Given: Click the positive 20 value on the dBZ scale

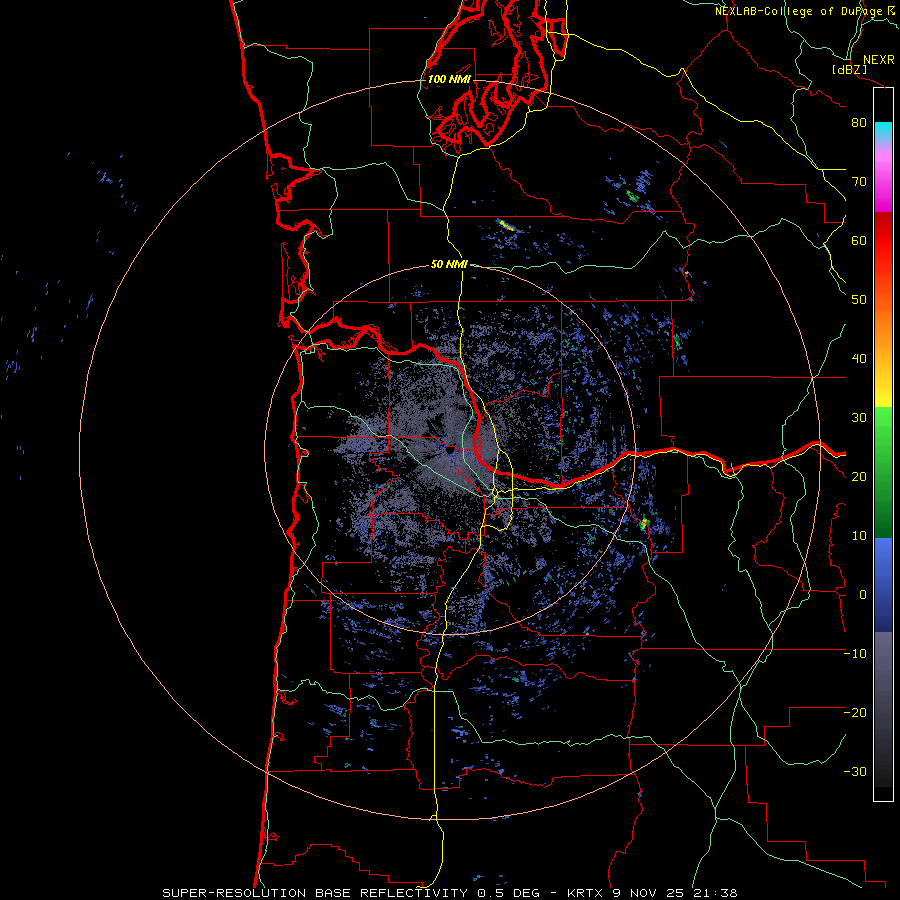Looking at the screenshot, I should point(859,477).
